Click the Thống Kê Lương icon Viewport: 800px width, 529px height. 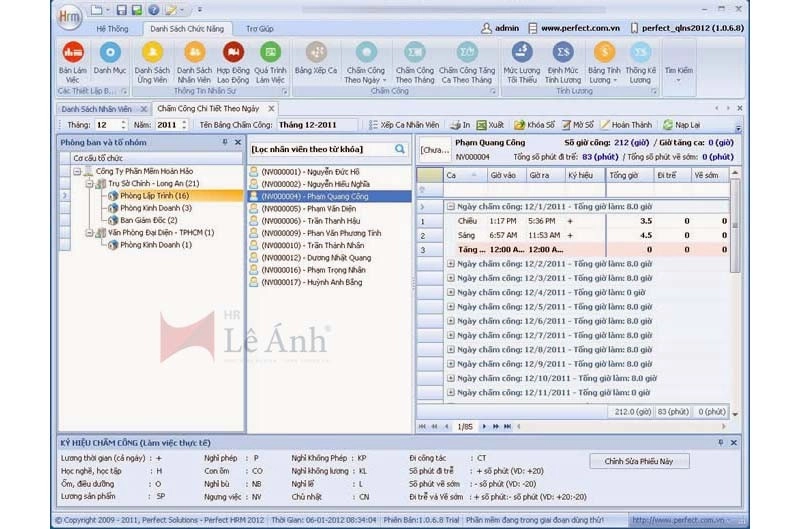(x=640, y=59)
